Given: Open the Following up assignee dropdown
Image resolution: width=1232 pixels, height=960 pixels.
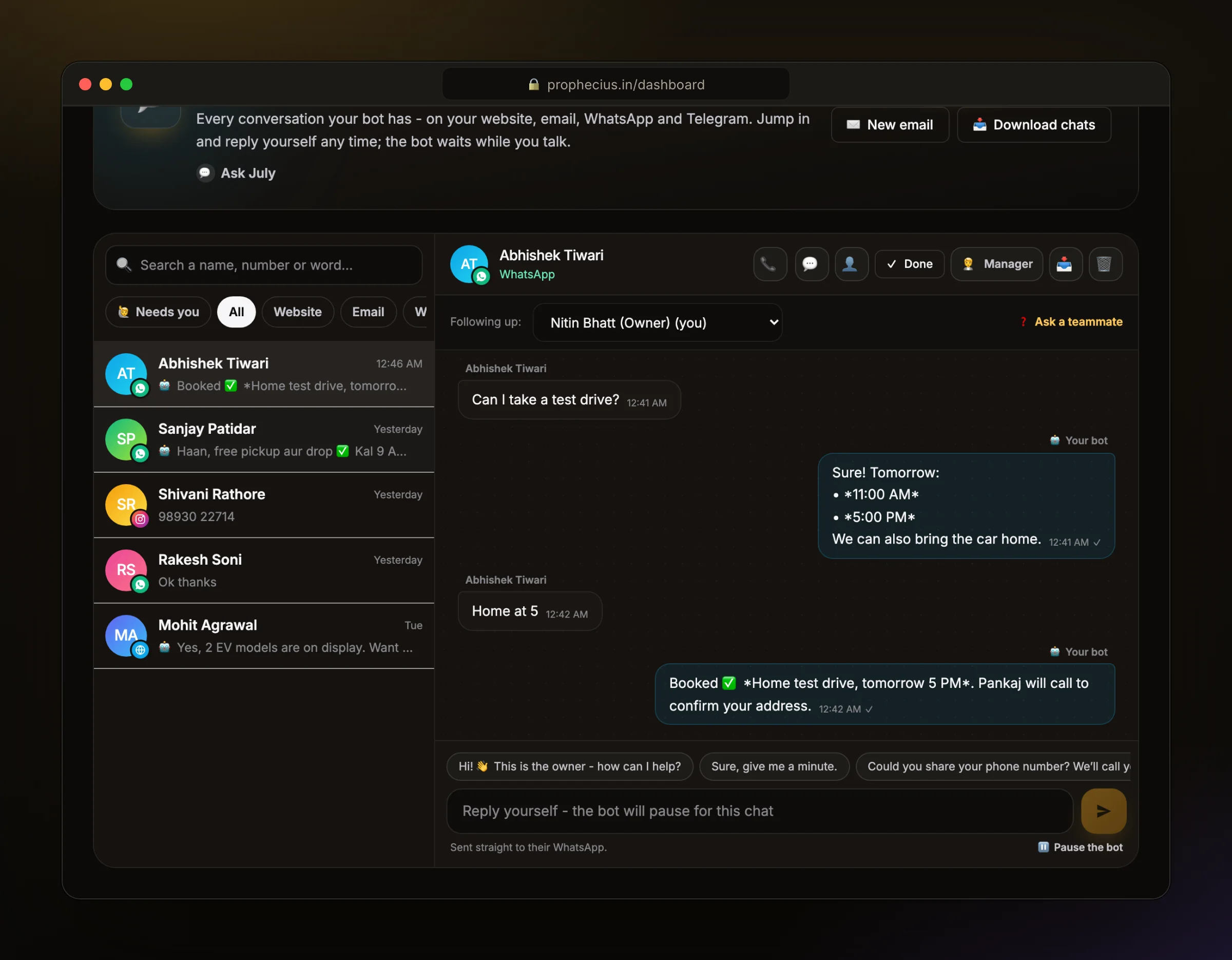Looking at the screenshot, I should coord(657,322).
